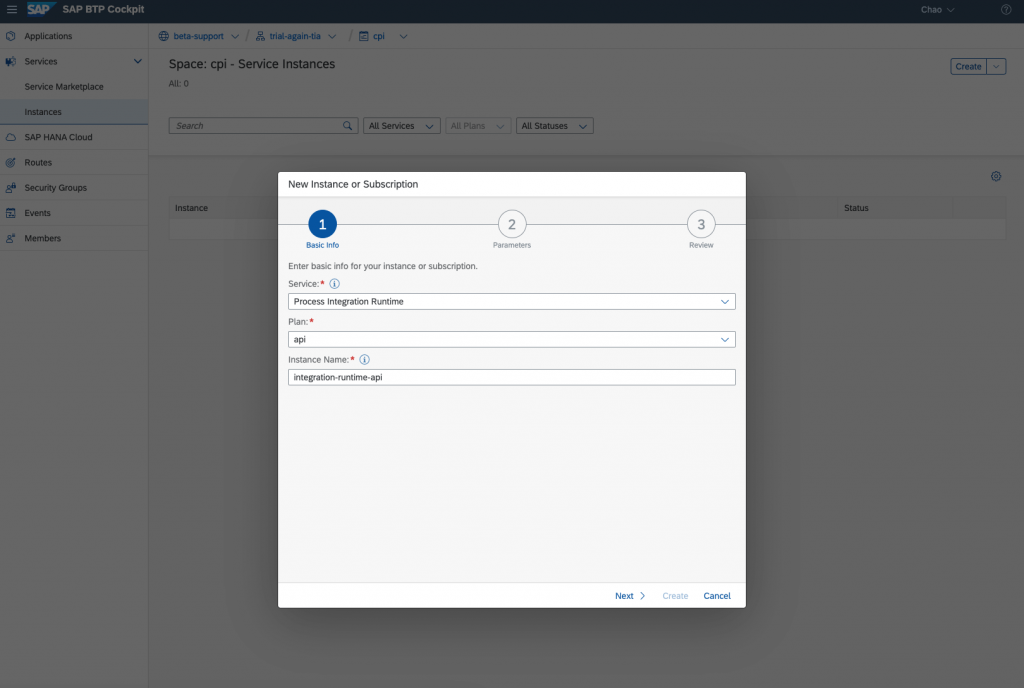Click the SAP logo

tap(40, 9)
